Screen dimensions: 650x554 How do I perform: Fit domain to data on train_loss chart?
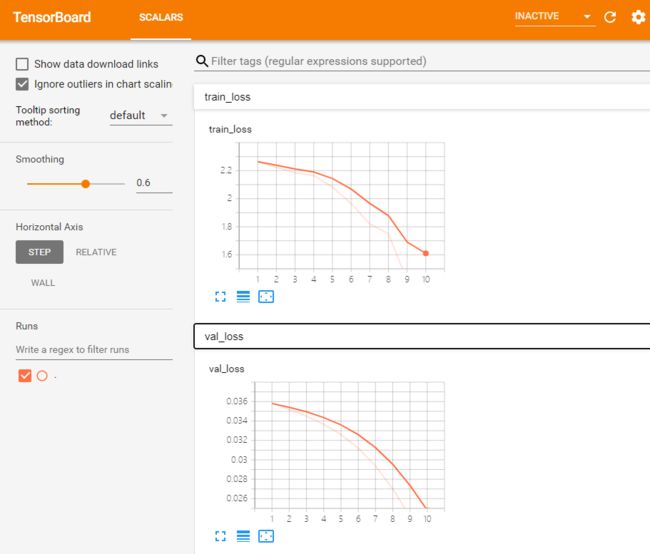pos(266,296)
